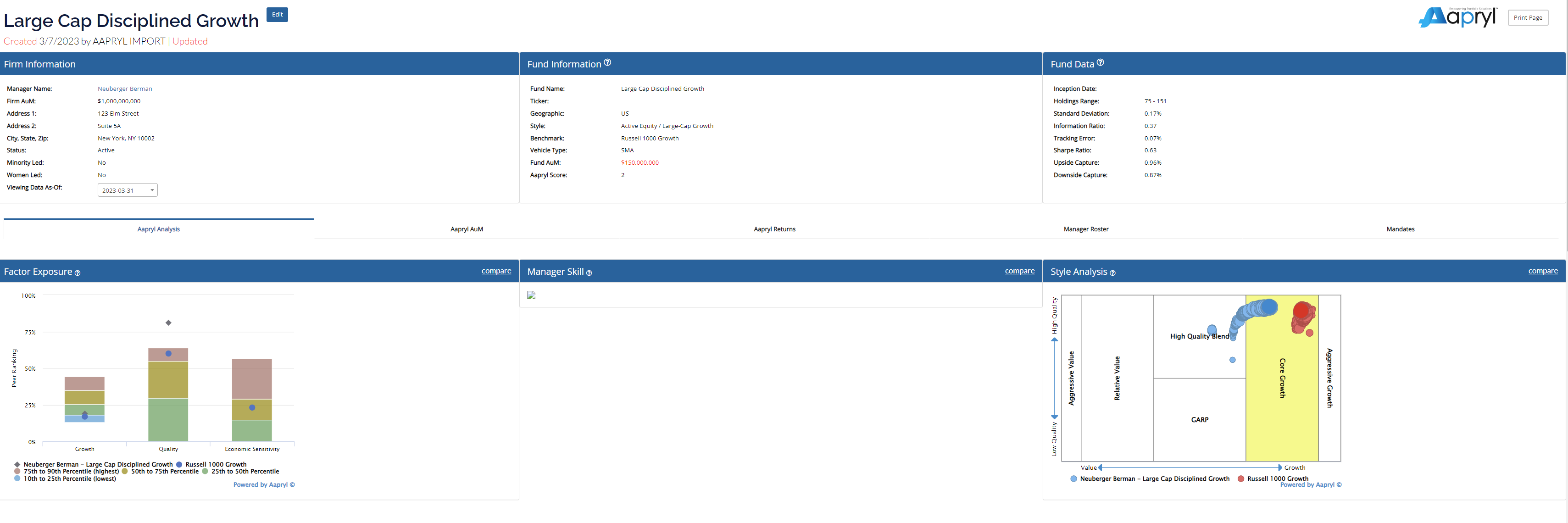Viewport: 1568px width, 523px height.
Task: Click the benchmark value Russell 1000 Growth
Action: 650,138
